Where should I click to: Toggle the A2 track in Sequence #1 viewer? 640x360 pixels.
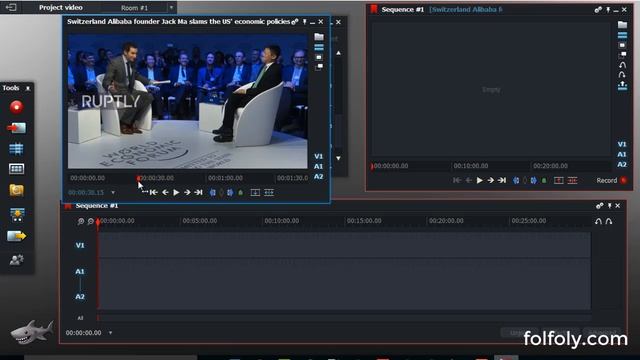(x=622, y=164)
